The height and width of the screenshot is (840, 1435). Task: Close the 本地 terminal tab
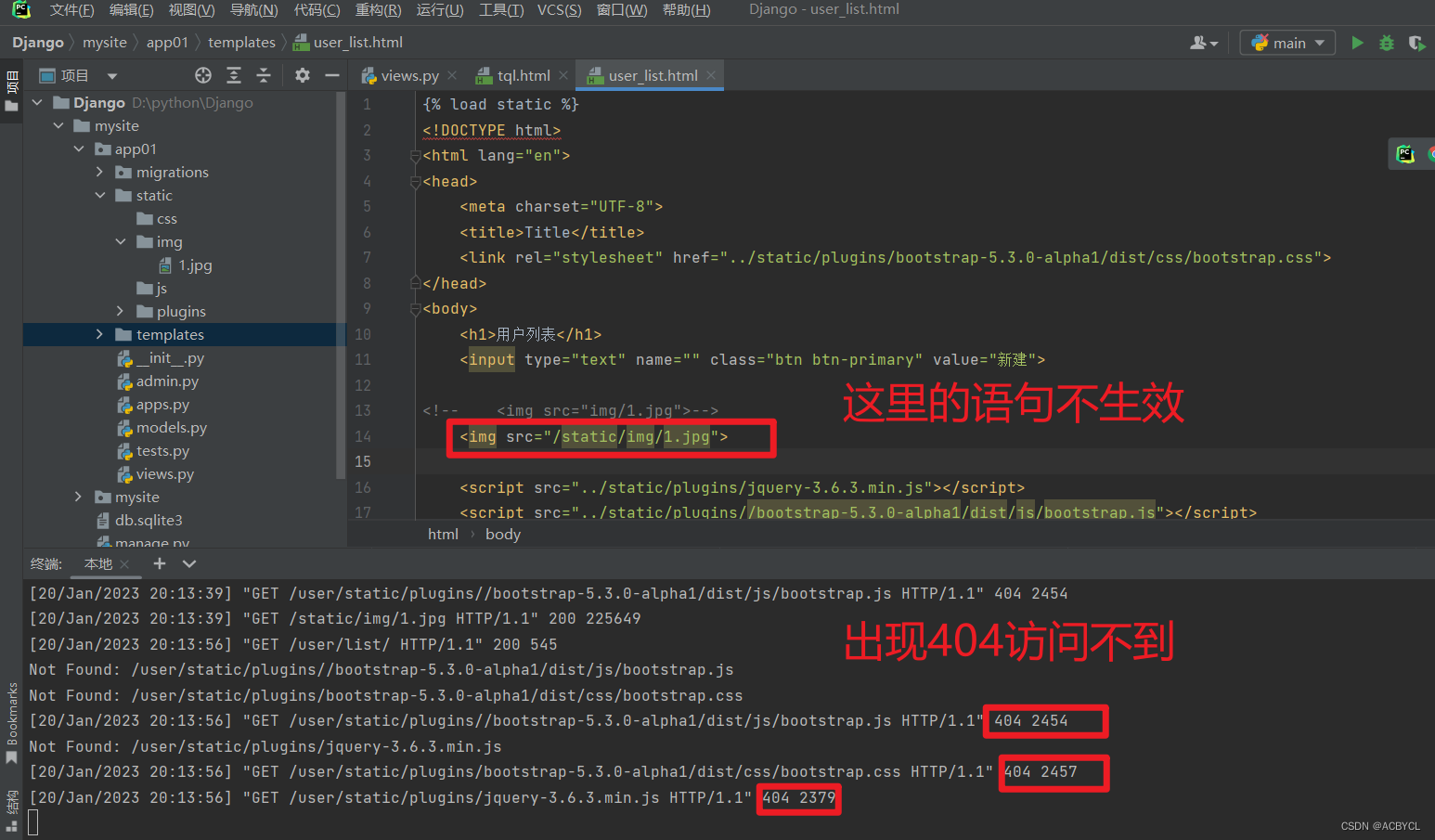(124, 563)
